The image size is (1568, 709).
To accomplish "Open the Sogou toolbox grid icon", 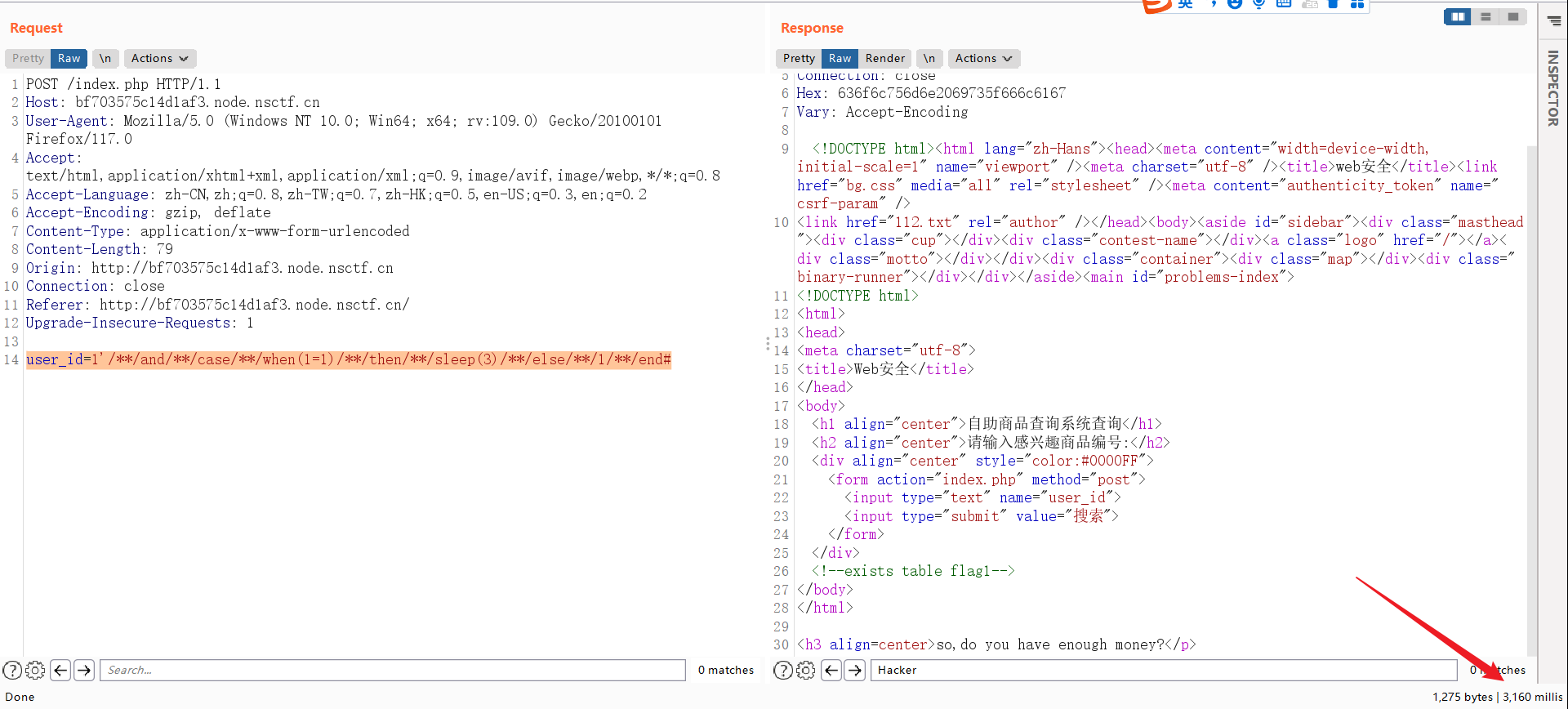I will (x=1357, y=4).
